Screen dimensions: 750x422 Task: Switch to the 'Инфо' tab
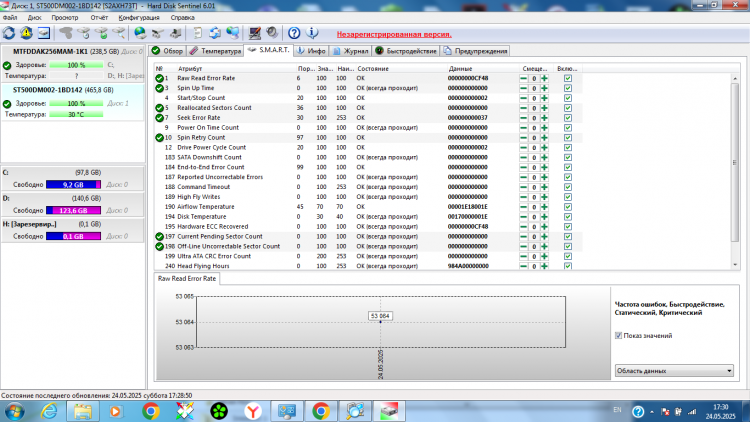(311, 51)
